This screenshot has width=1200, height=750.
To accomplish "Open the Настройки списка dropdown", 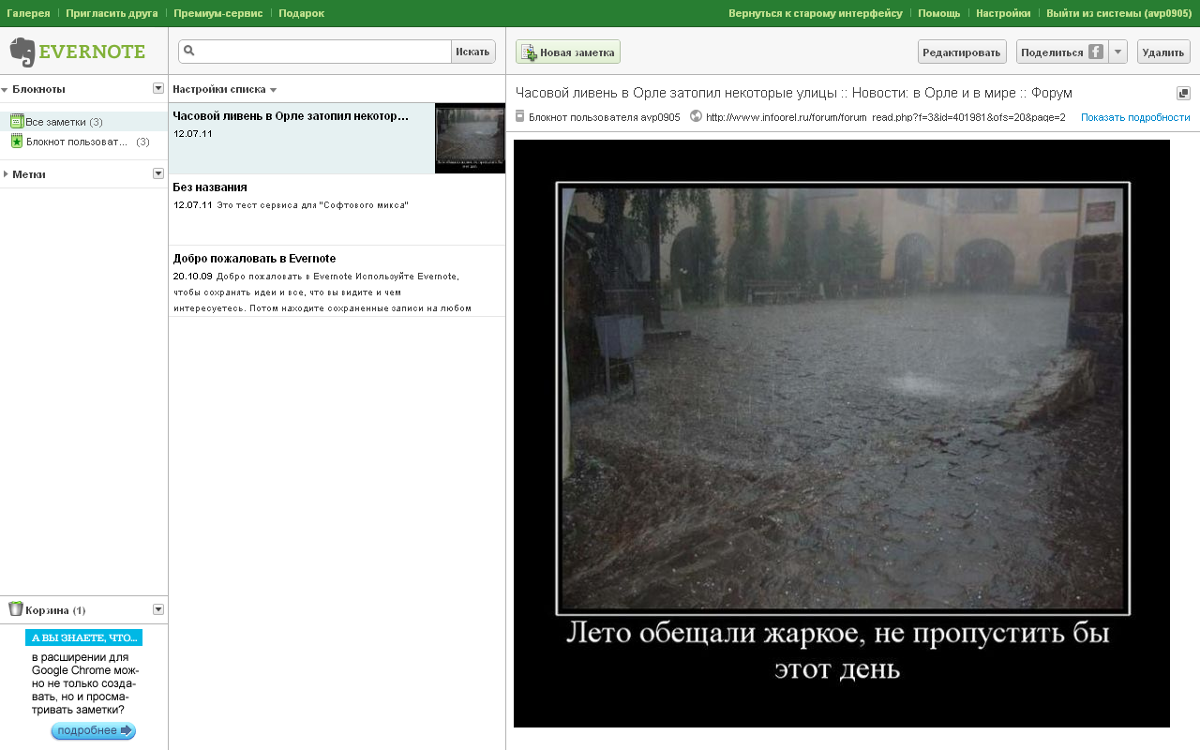I will point(224,89).
